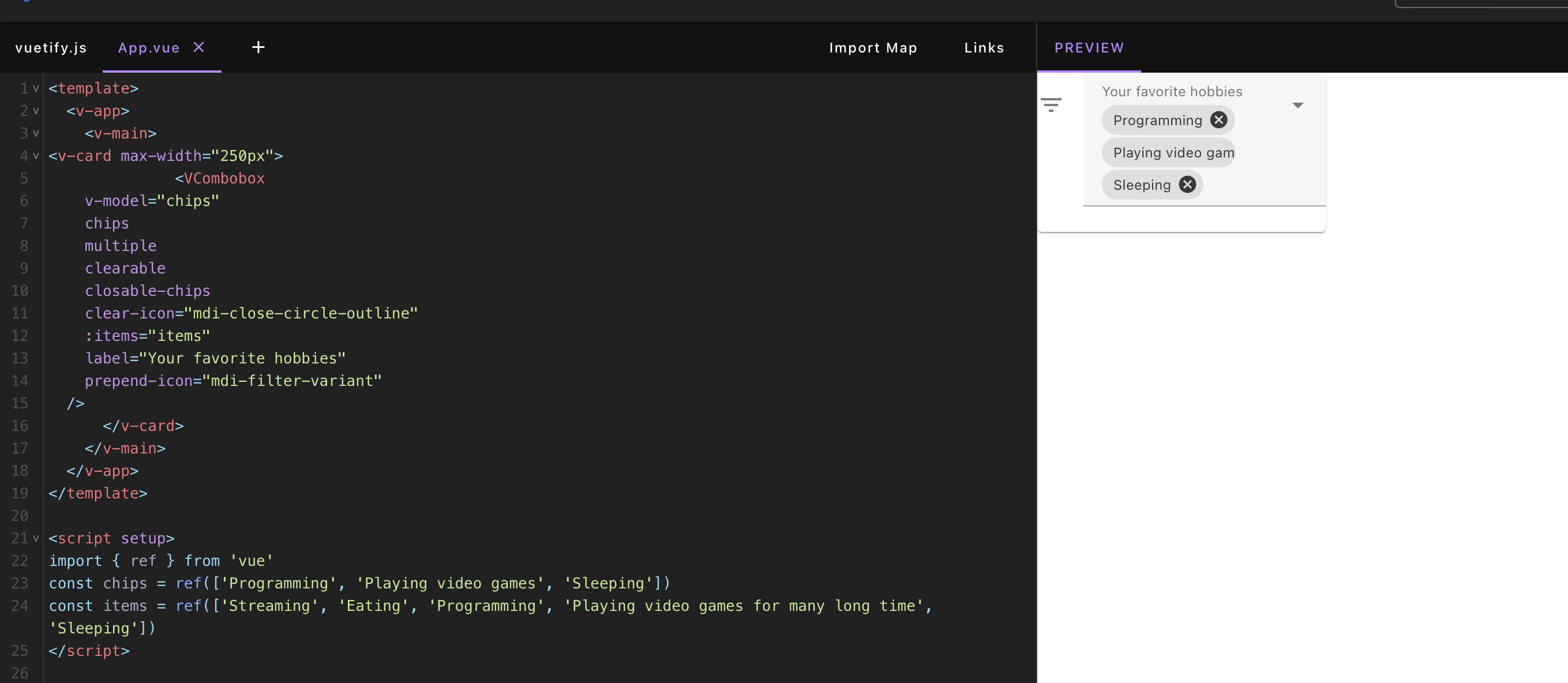Collapse the script setup block at line 21
1568x683 pixels.
pyautogui.click(x=36, y=539)
